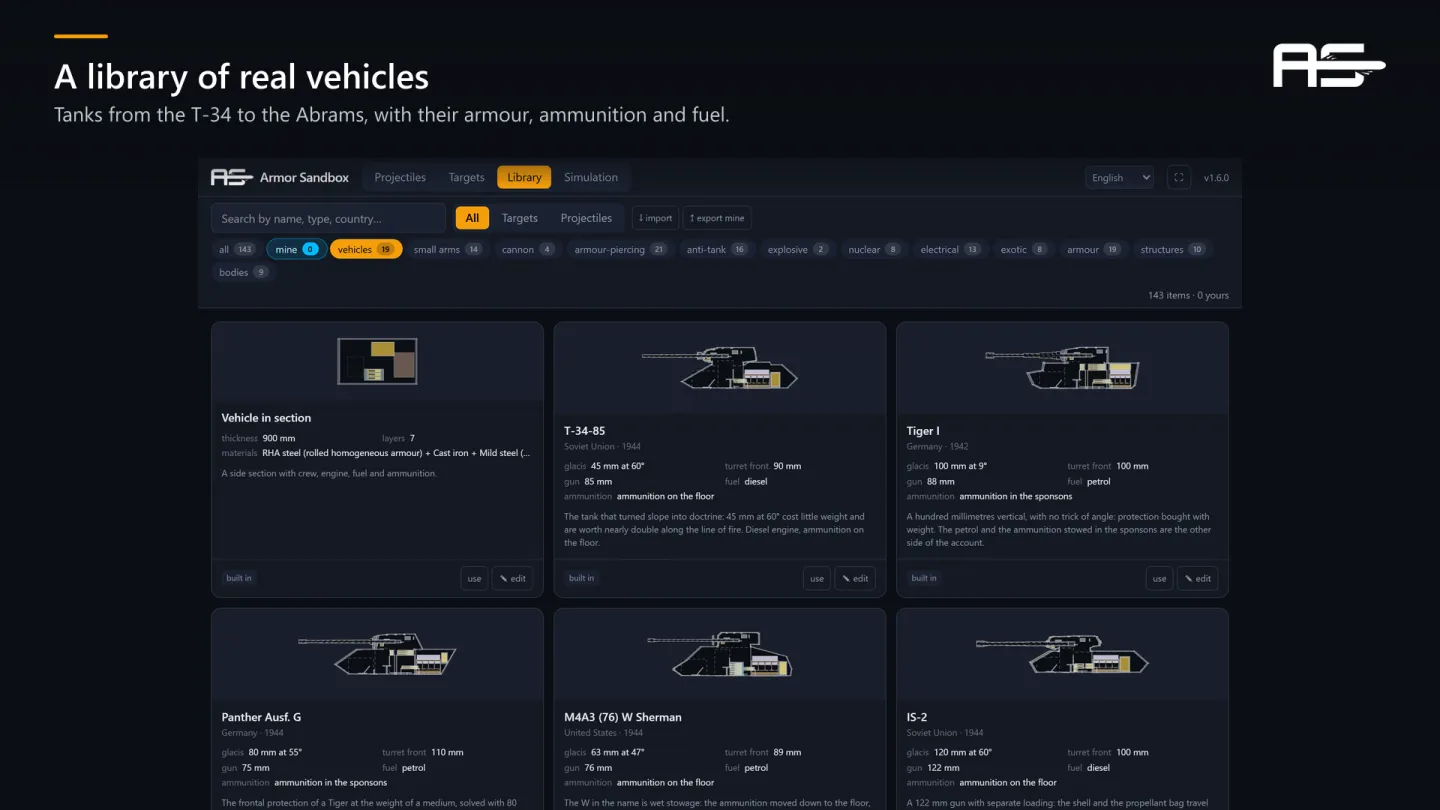Viewport: 1440px width, 810px height.
Task: Filter by the all 143 category chip
Action: click(x=237, y=249)
